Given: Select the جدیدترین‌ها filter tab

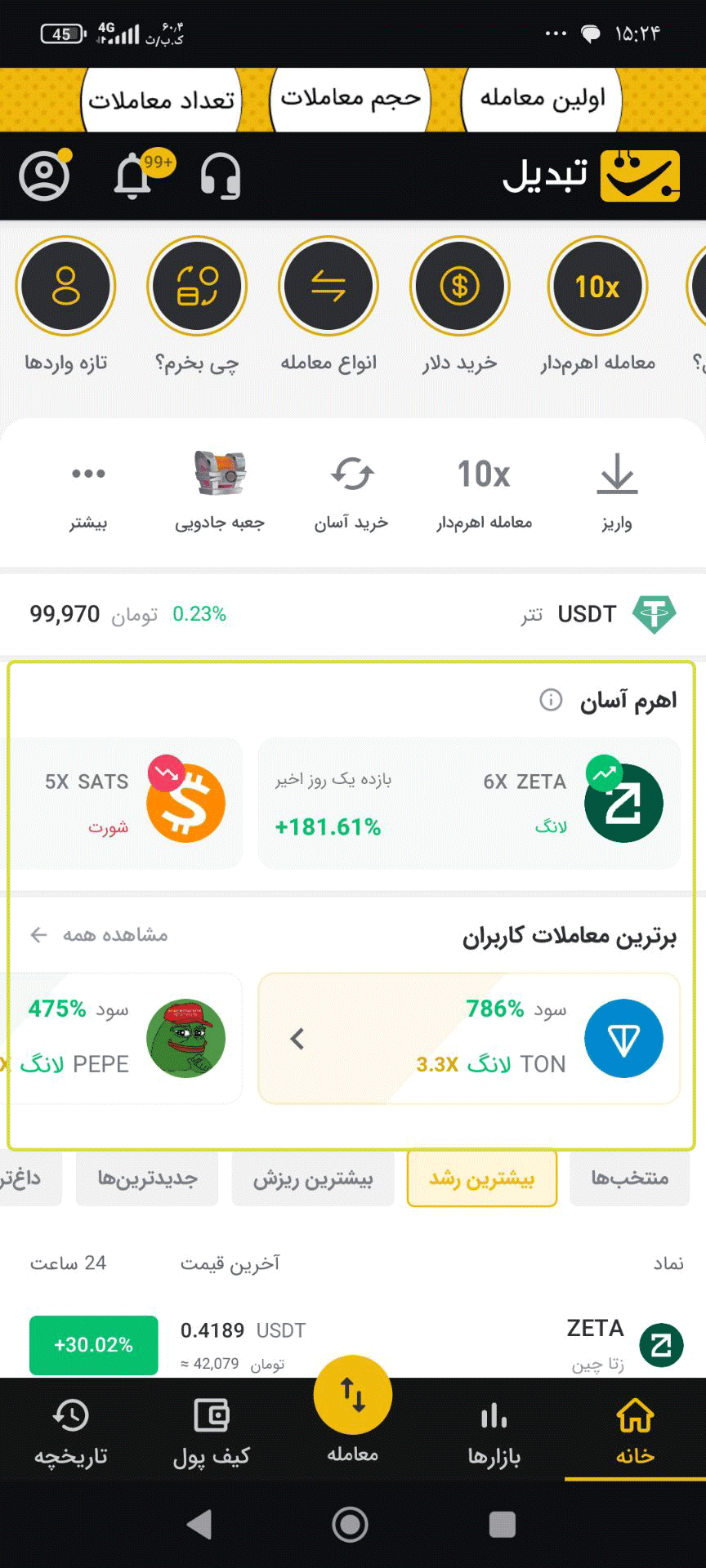Looking at the screenshot, I should tap(147, 1178).
